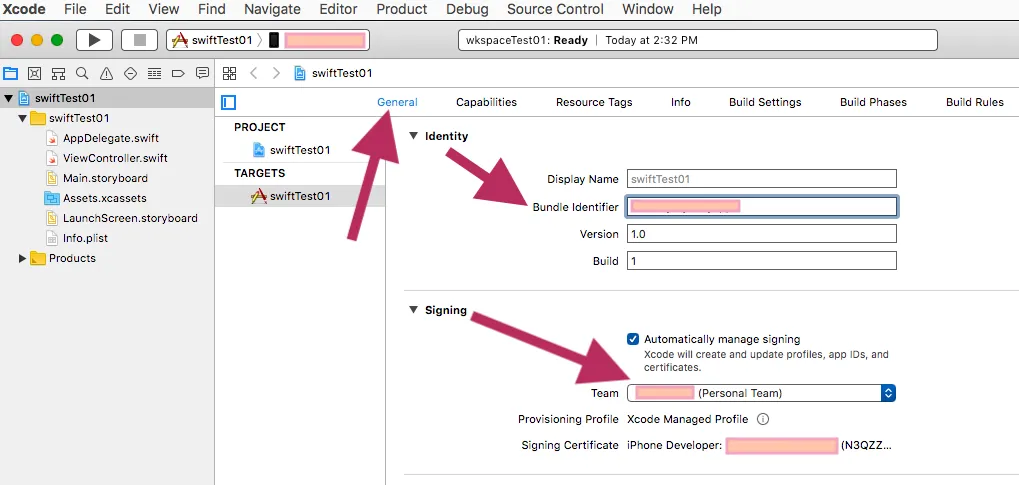Open the Help menu
The height and width of the screenshot is (485, 1019).
706,9
